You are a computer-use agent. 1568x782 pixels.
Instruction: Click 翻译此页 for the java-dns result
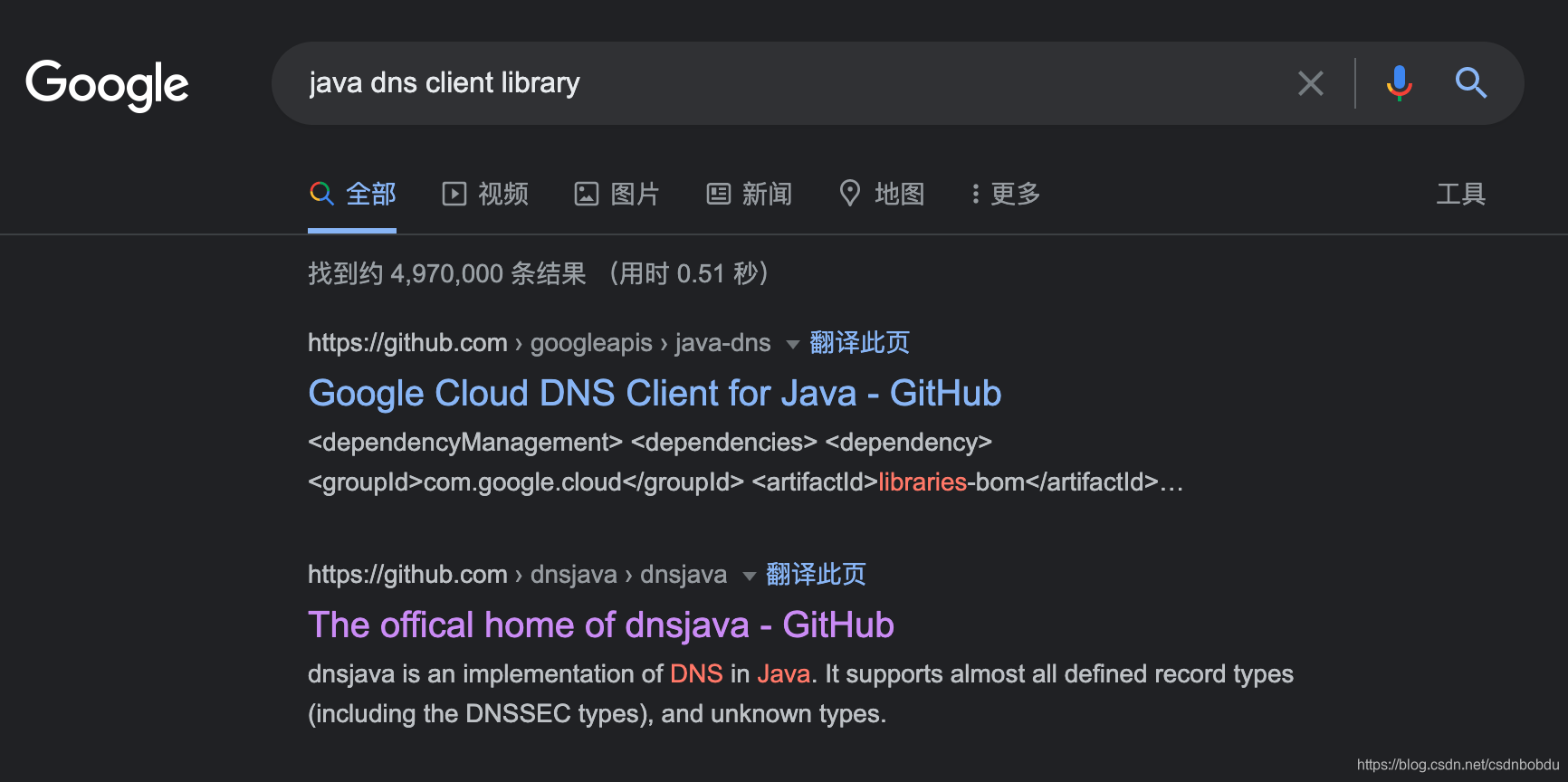tap(859, 342)
